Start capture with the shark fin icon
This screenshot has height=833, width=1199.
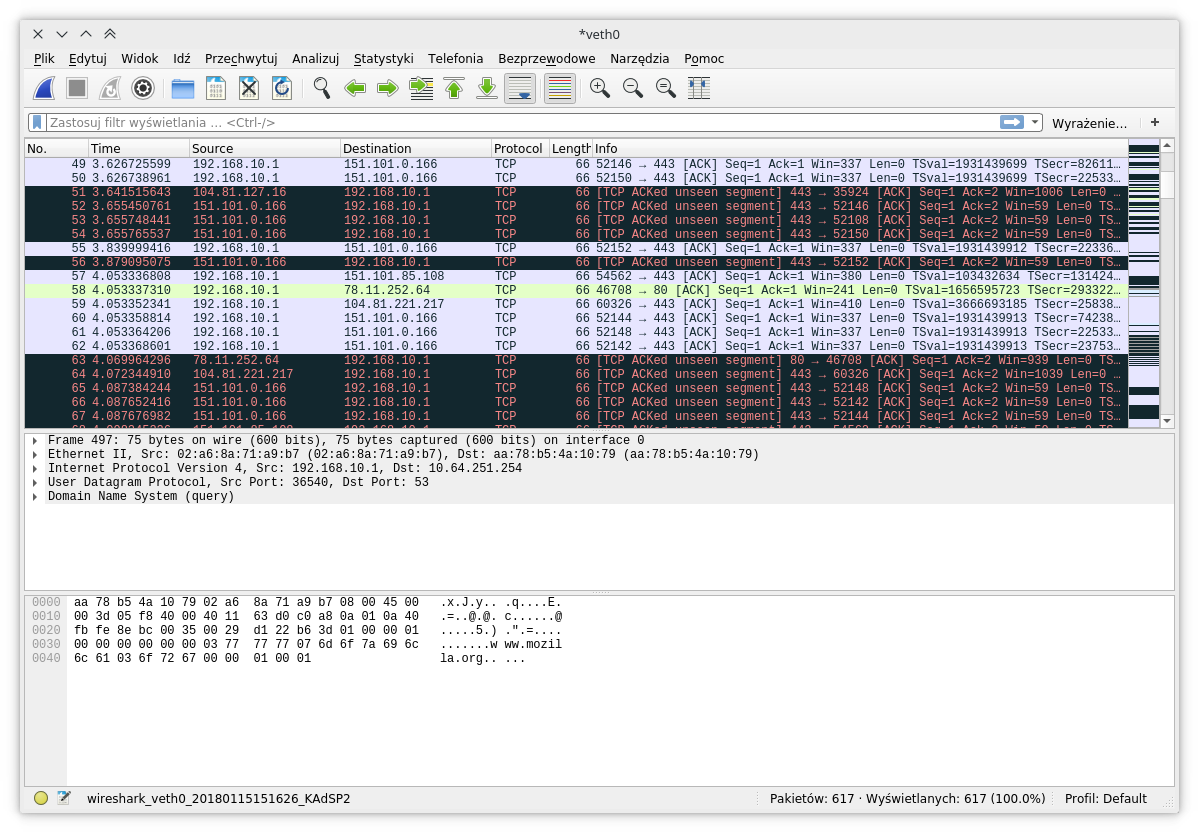point(43,89)
